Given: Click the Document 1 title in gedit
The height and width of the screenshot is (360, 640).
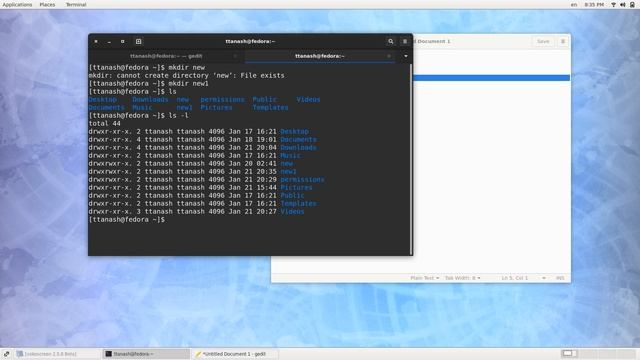Looking at the screenshot, I should coord(432,41).
